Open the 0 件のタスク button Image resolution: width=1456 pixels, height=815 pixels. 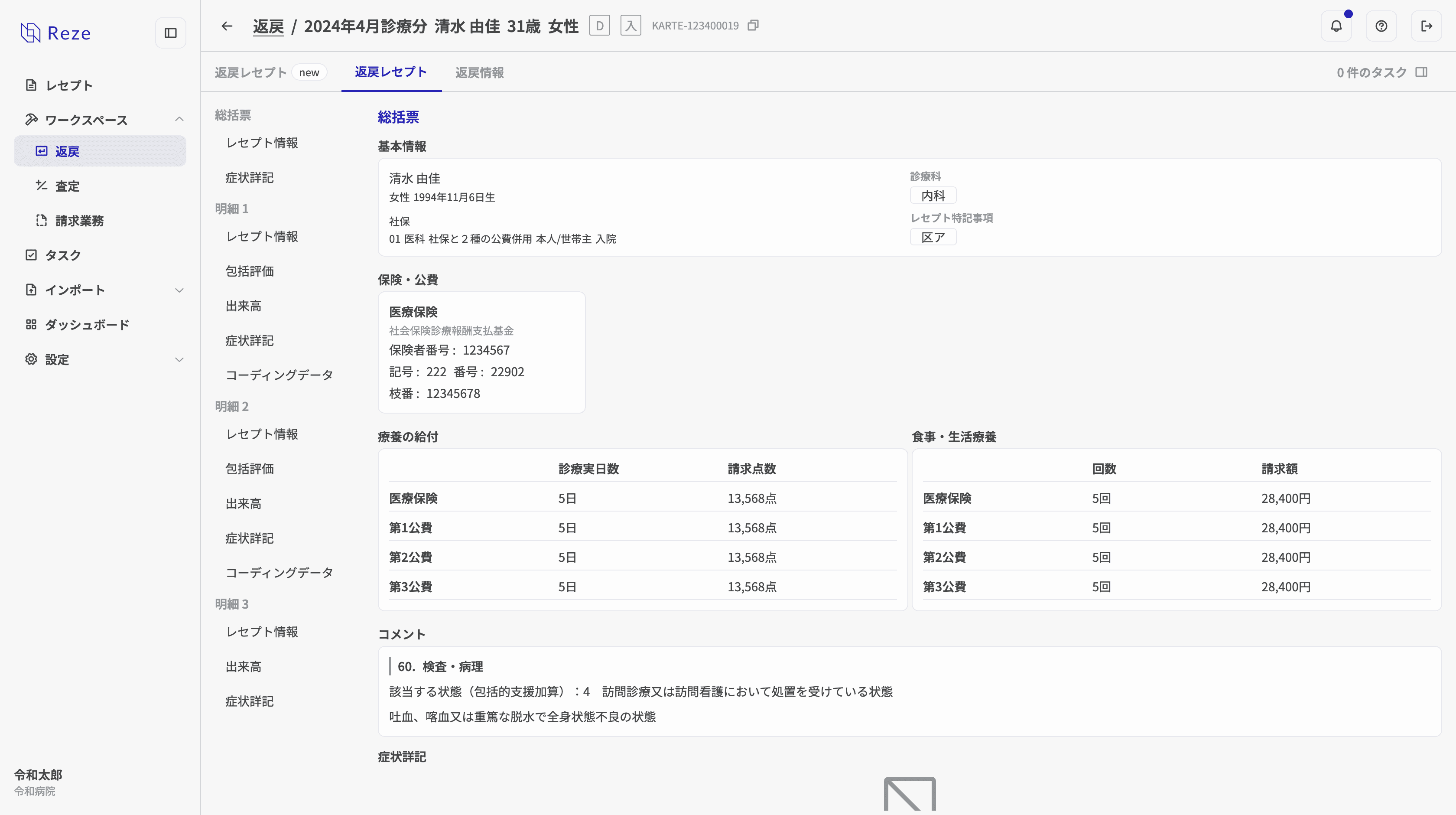[x=1381, y=72]
